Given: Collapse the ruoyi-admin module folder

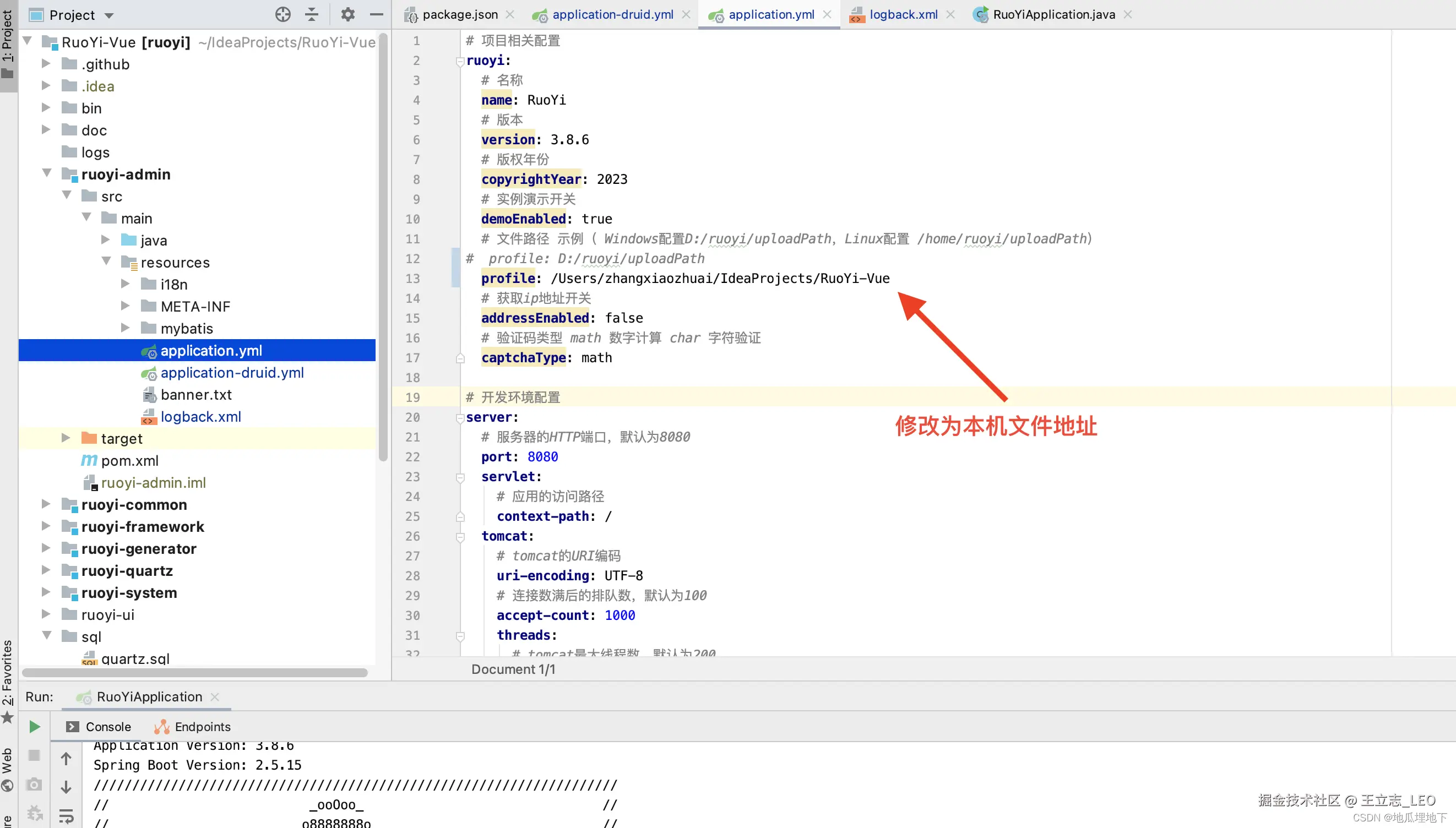Looking at the screenshot, I should click(x=47, y=173).
